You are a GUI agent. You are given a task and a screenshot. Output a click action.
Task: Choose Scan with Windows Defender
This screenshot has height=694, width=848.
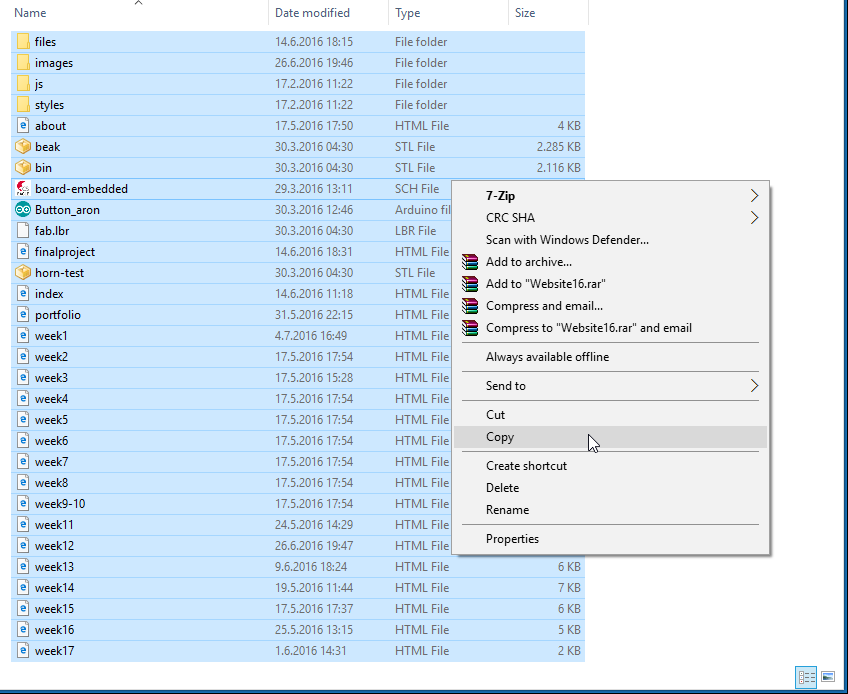[610, 240]
